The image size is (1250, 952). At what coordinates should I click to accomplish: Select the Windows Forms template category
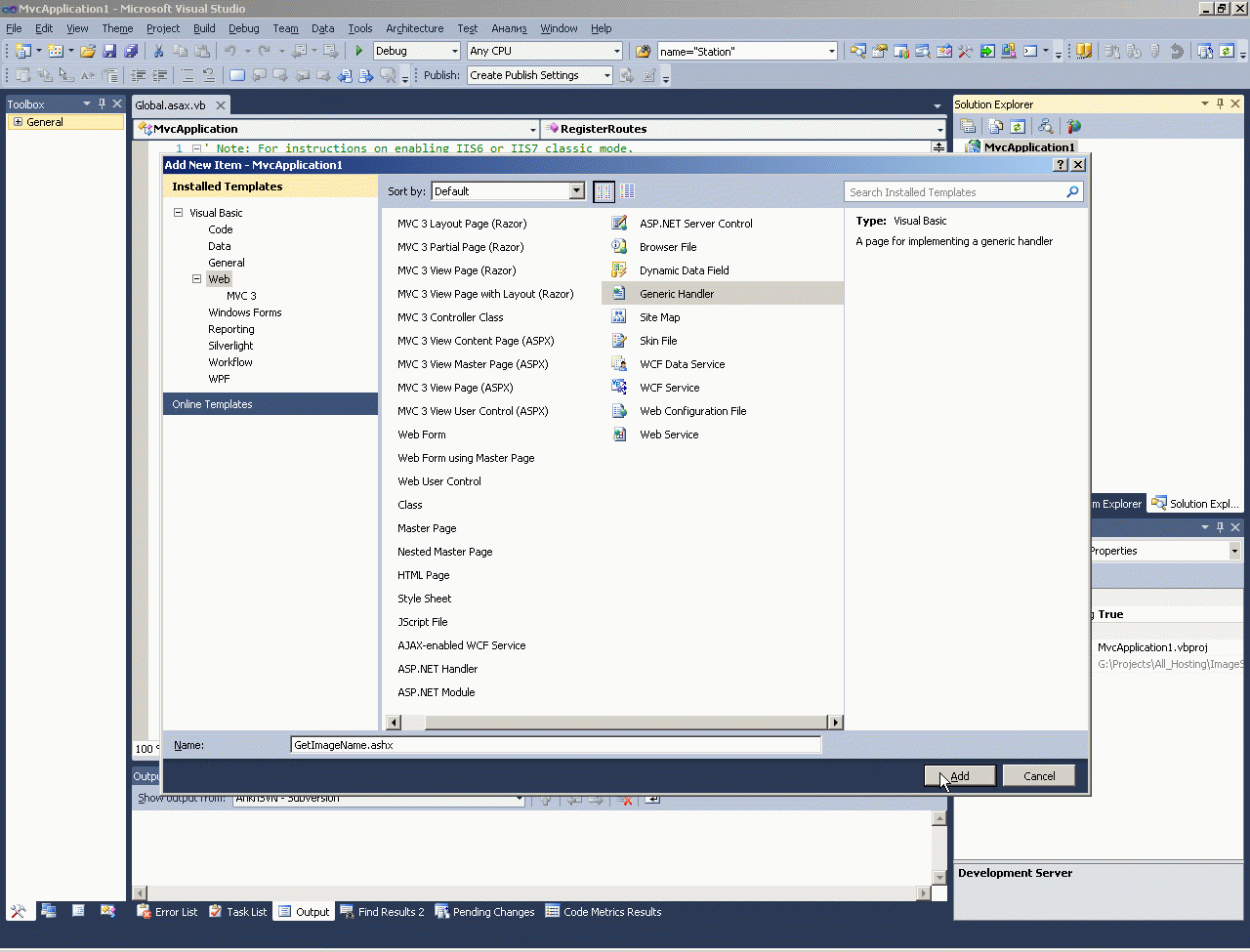[245, 312]
